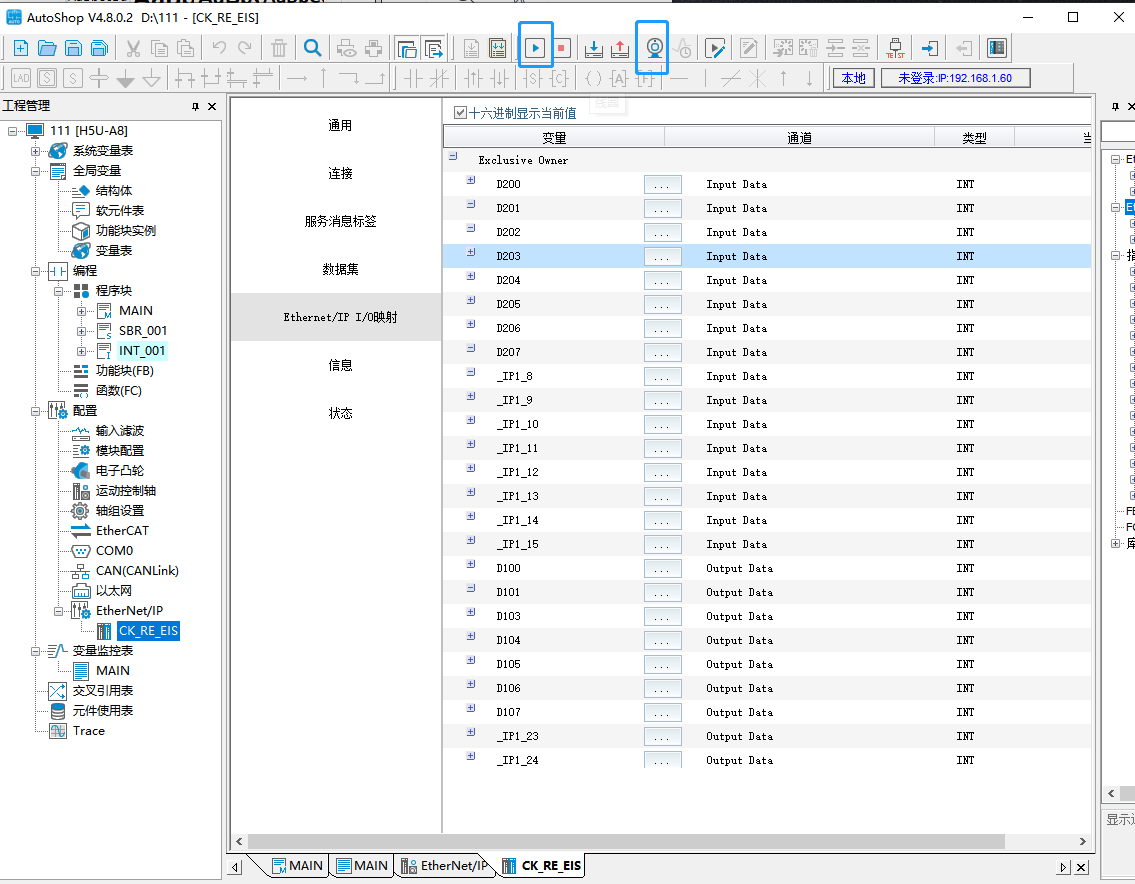Click the blue login arrow icon
Viewport: 1135px width, 884px height.
(x=929, y=49)
